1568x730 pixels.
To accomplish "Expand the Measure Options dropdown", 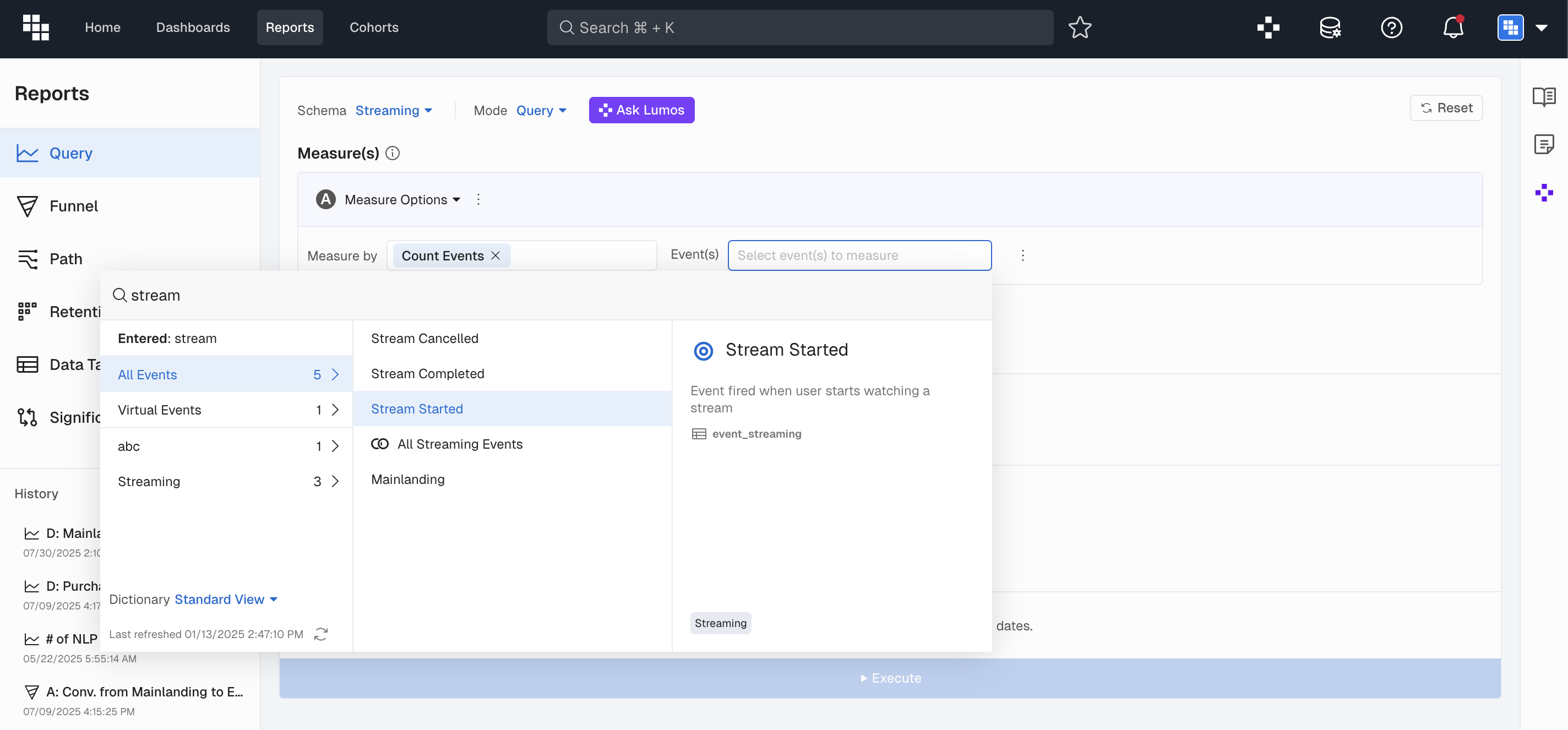I will tap(402, 200).
